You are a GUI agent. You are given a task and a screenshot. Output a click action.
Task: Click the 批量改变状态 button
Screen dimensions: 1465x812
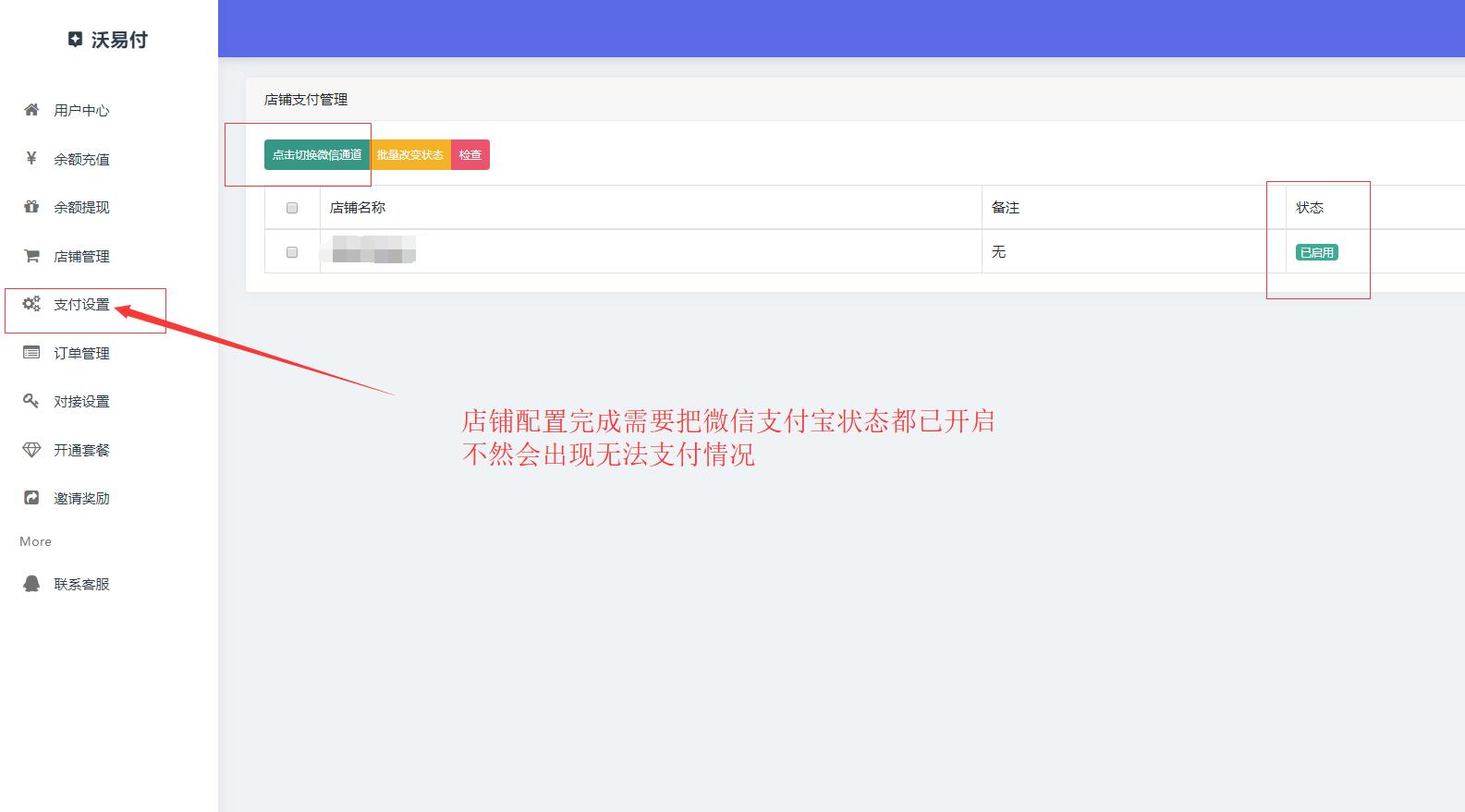tap(410, 155)
